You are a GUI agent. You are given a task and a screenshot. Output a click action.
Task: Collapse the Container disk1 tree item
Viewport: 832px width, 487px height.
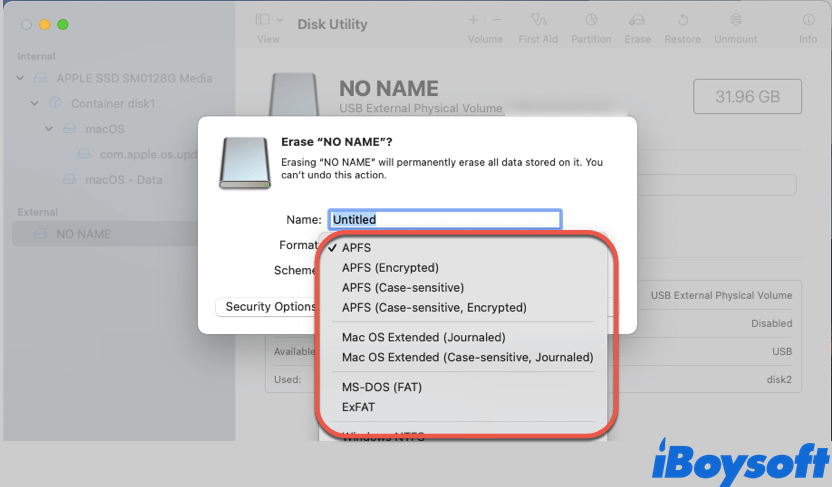click(35, 103)
